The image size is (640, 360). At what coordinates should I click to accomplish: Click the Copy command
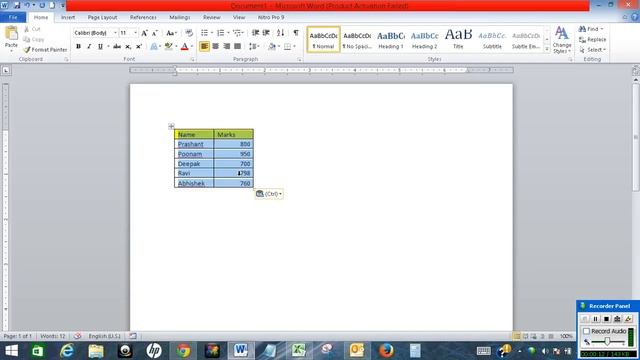(x=34, y=39)
